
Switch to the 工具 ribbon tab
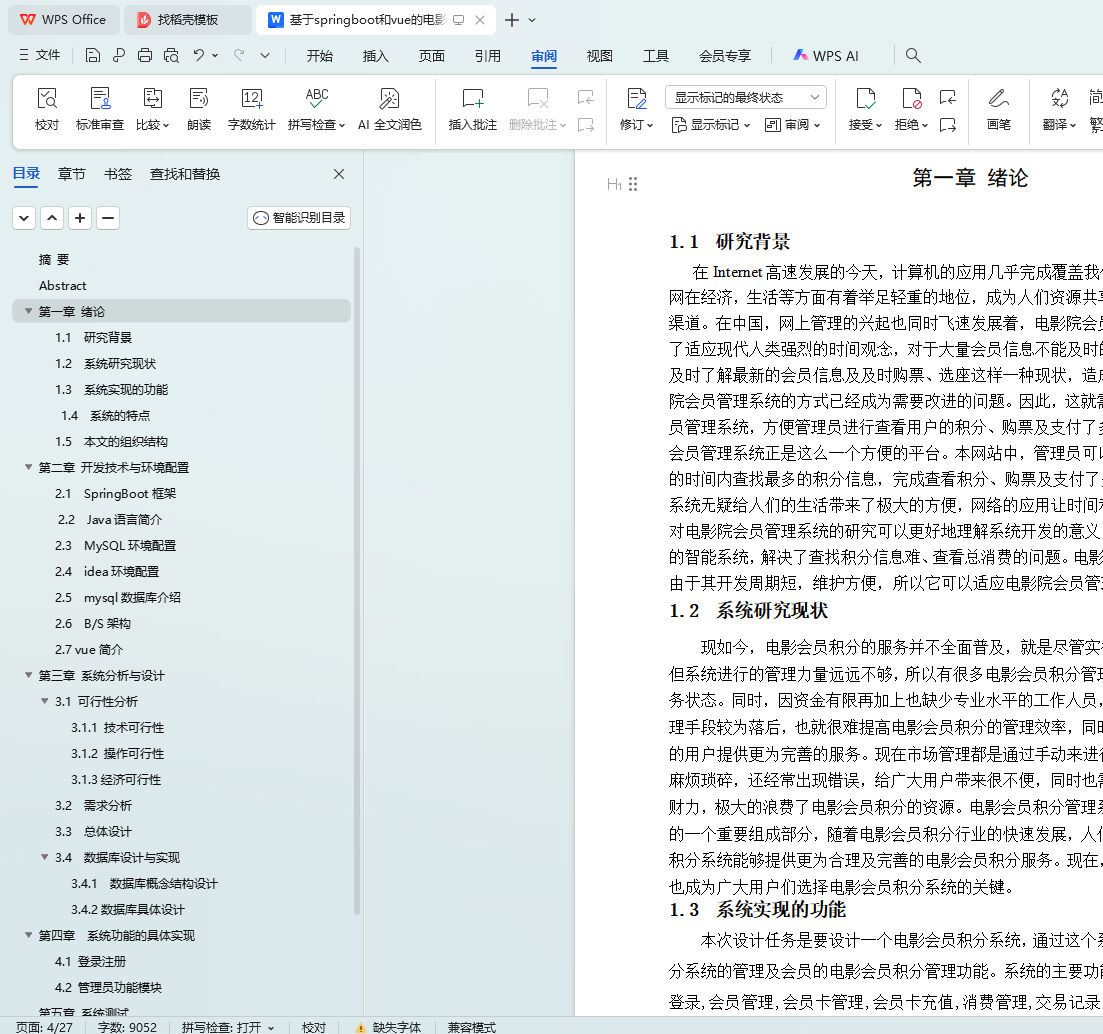(656, 56)
